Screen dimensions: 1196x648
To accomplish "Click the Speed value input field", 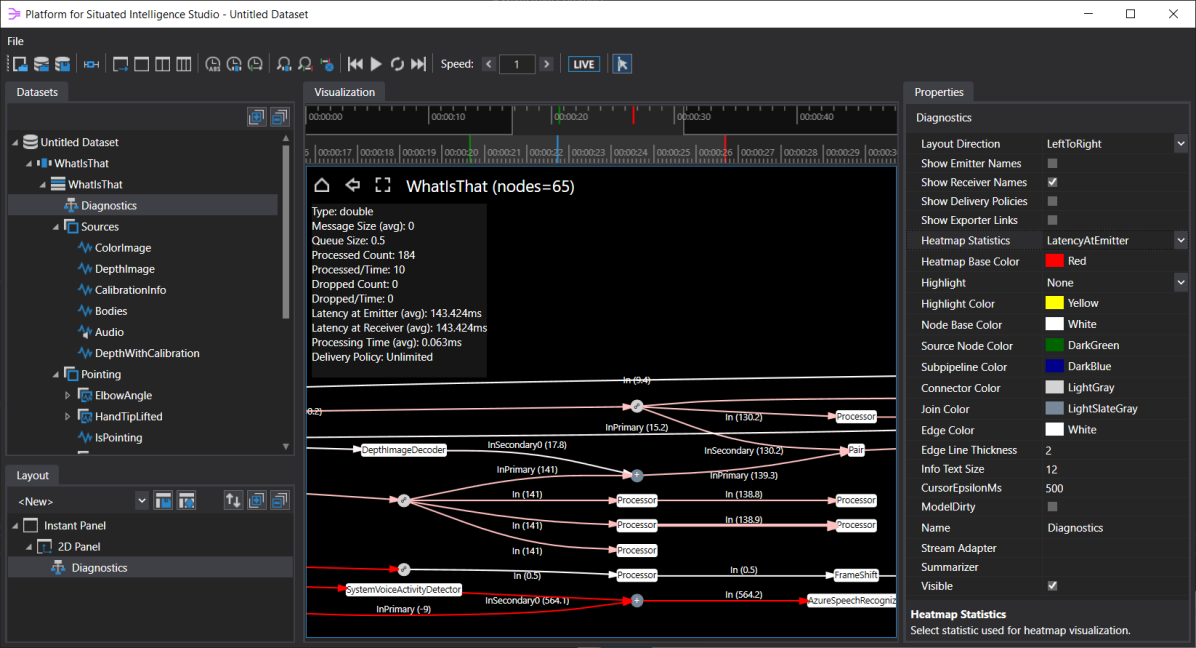I will (516, 64).
